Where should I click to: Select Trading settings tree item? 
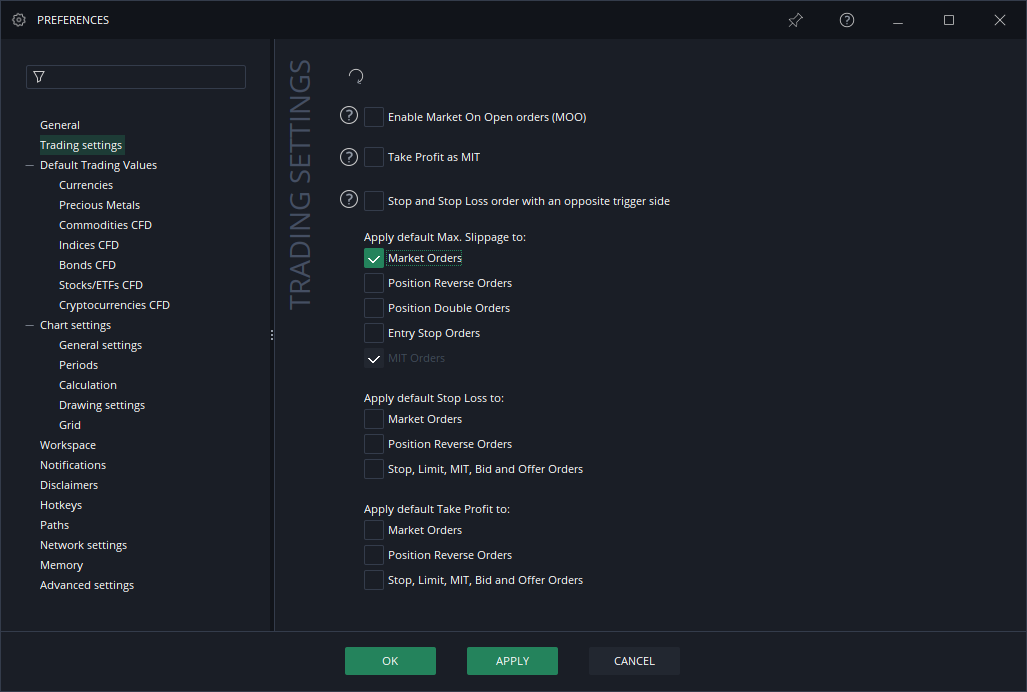[x=81, y=145]
